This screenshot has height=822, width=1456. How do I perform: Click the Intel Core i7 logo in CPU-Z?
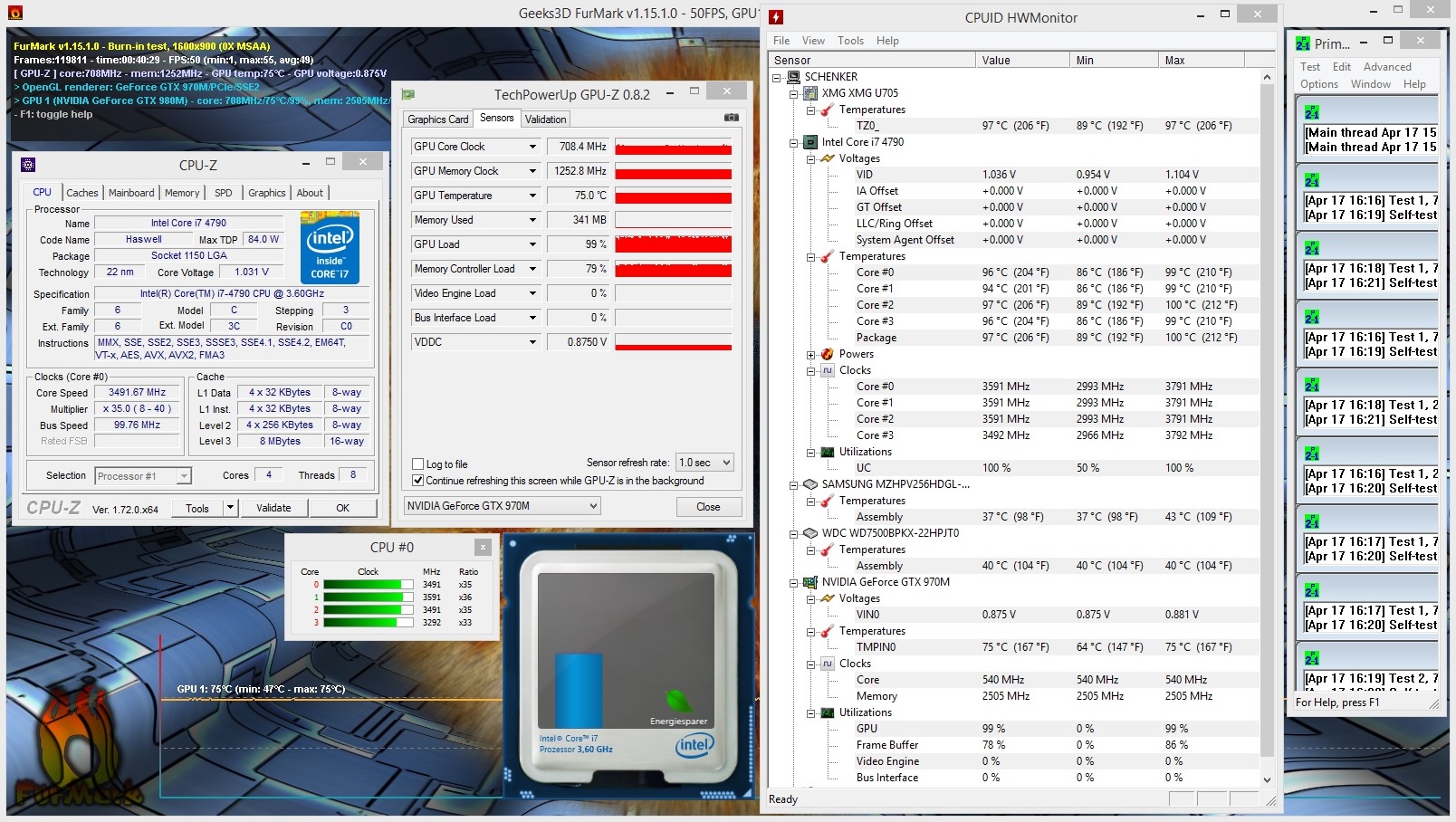[330, 247]
